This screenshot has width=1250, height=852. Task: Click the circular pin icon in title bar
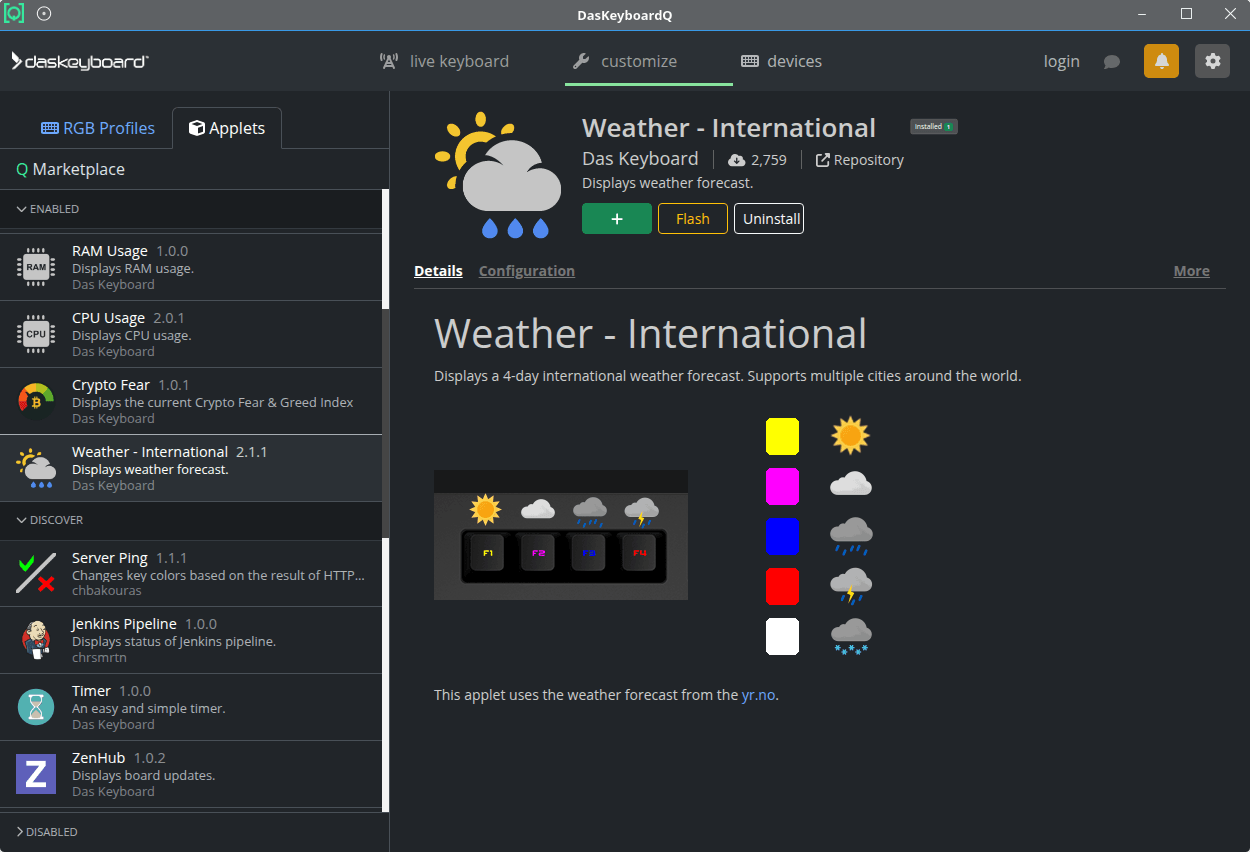click(x=44, y=14)
